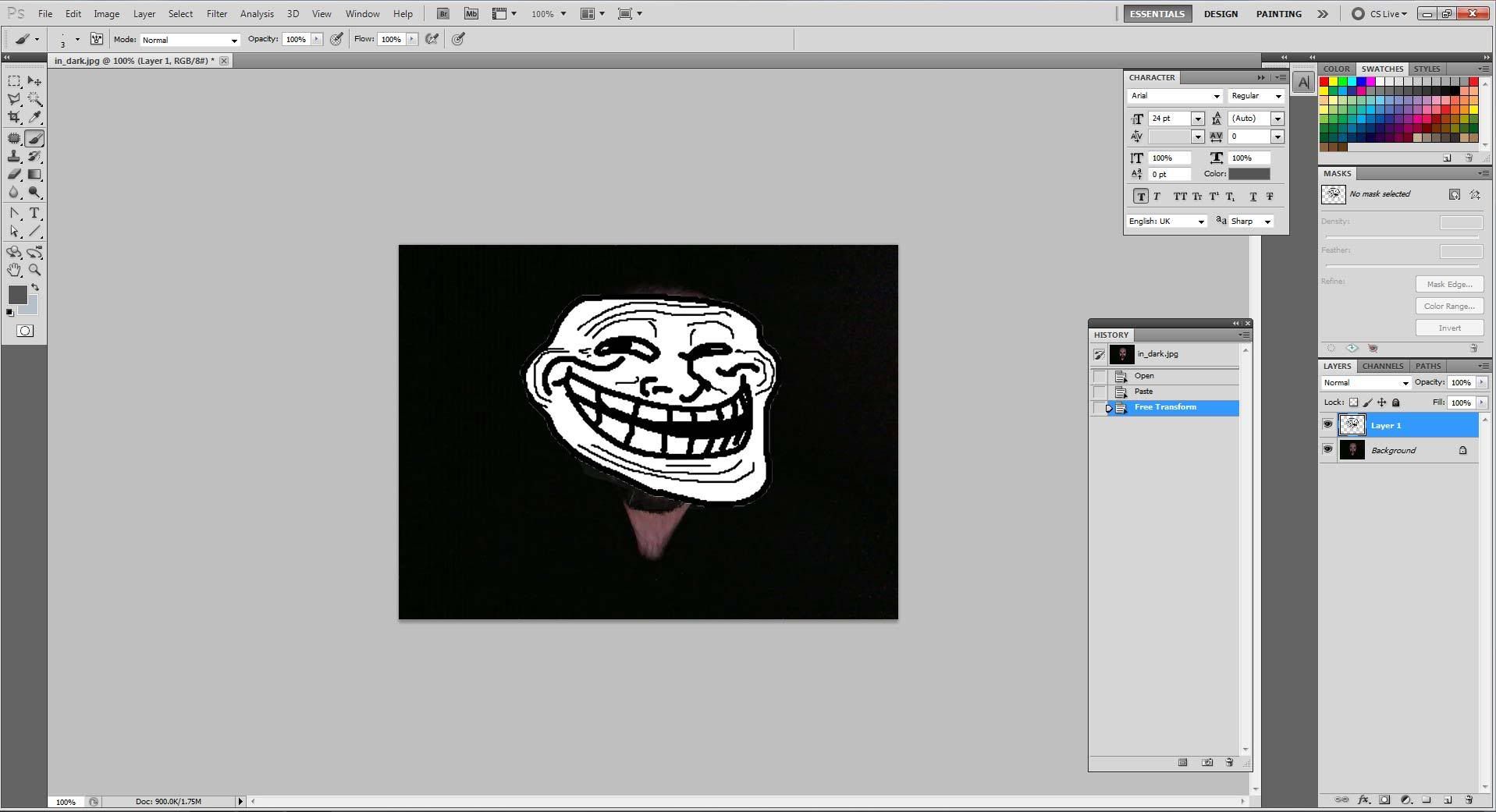1496x812 pixels.
Task: Toggle lock position
Action: click(1382, 402)
